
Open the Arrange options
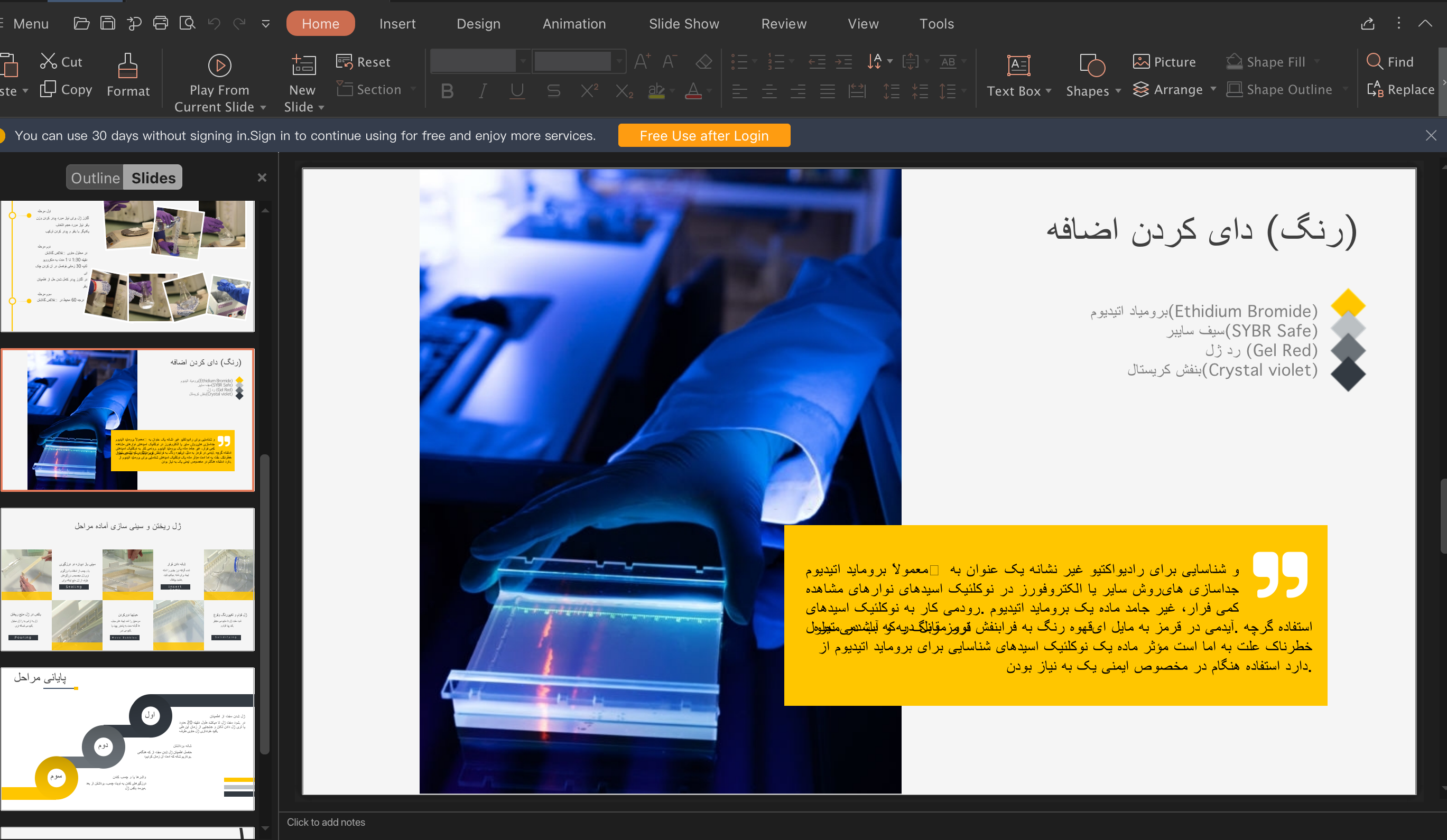[1167, 90]
